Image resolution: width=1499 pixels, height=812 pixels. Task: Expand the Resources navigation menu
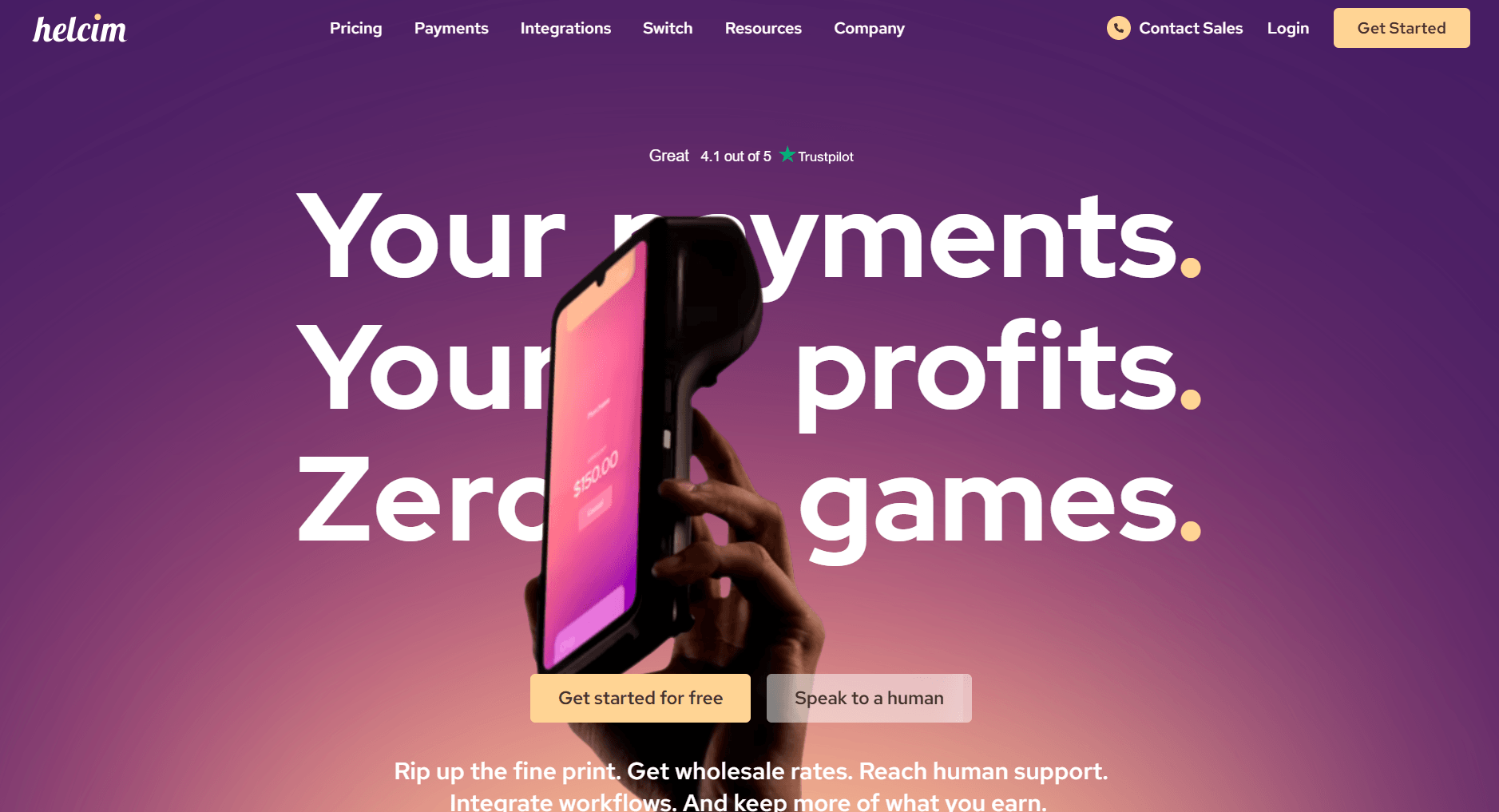click(x=763, y=28)
